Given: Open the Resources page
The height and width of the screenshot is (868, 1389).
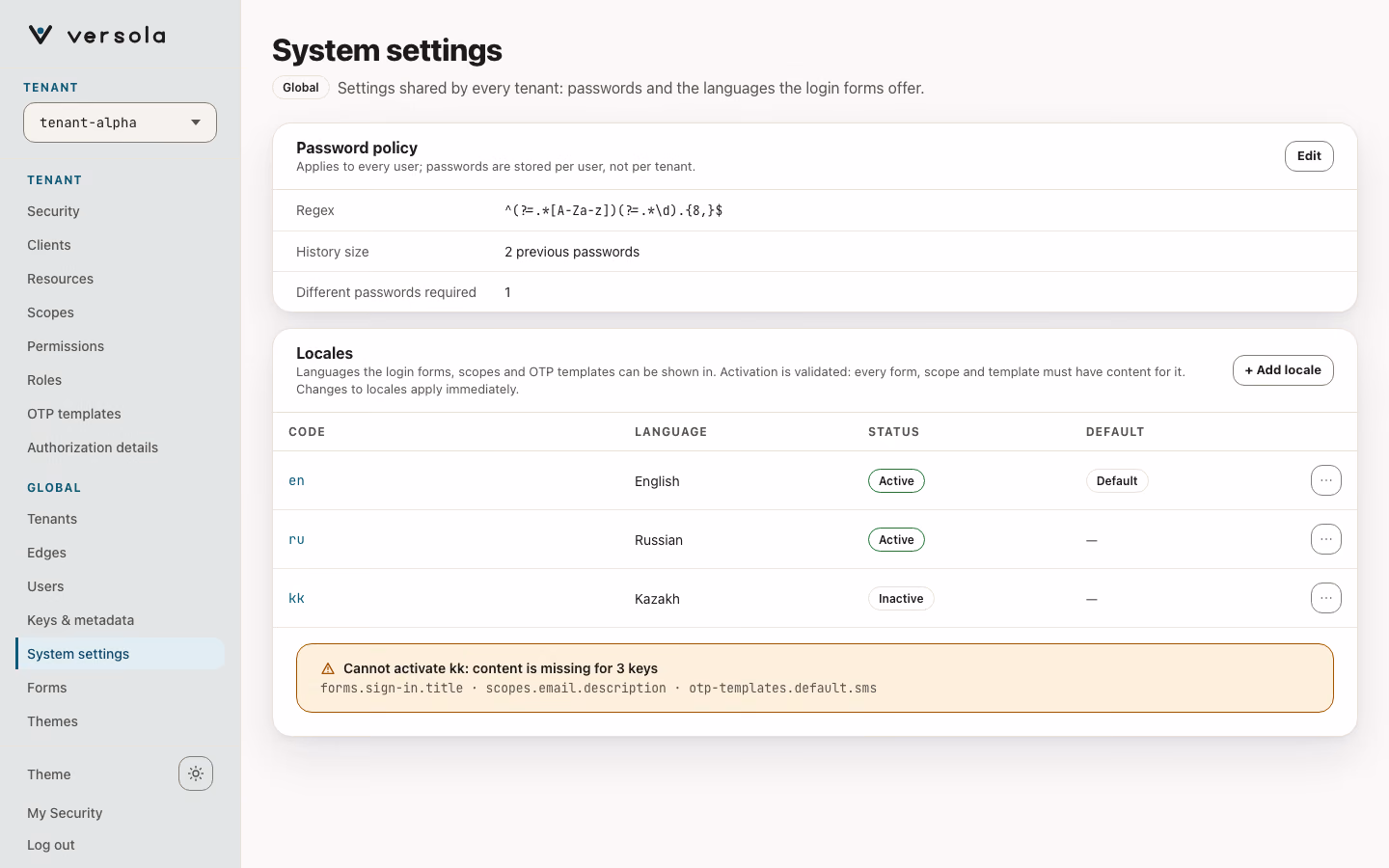Looking at the screenshot, I should click(x=60, y=279).
